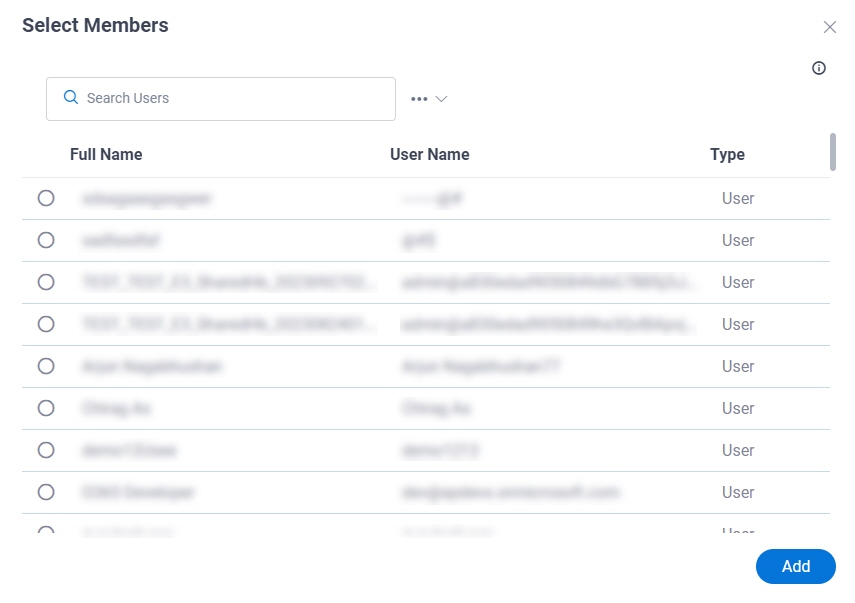Click into the Search Users field

click(x=221, y=99)
